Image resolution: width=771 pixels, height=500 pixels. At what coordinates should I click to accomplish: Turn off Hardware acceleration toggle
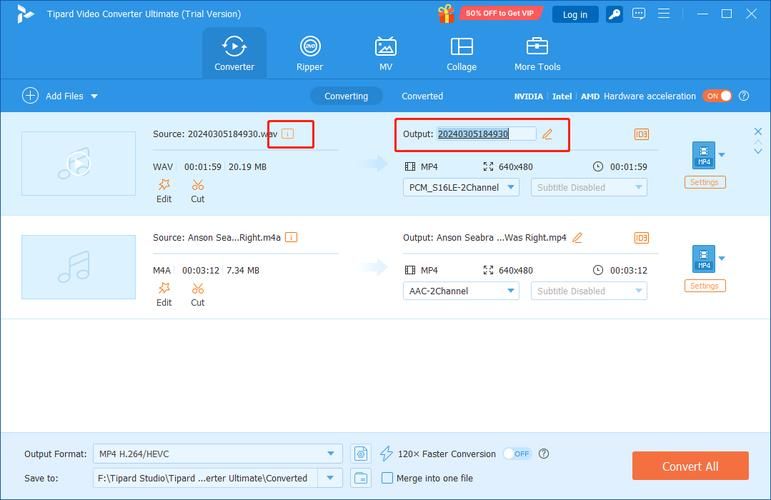[x=717, y=96]
